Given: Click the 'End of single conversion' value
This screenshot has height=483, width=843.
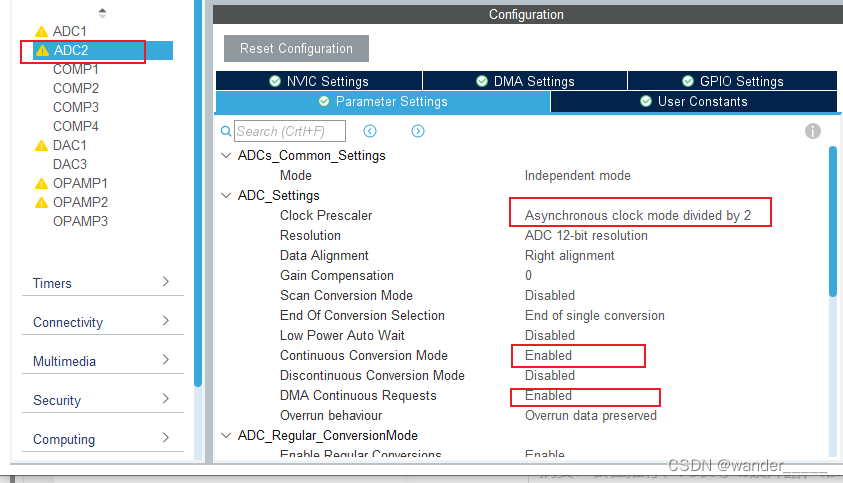Looking at the screenshot, I should pyautogui.click(x=595, y=315).
